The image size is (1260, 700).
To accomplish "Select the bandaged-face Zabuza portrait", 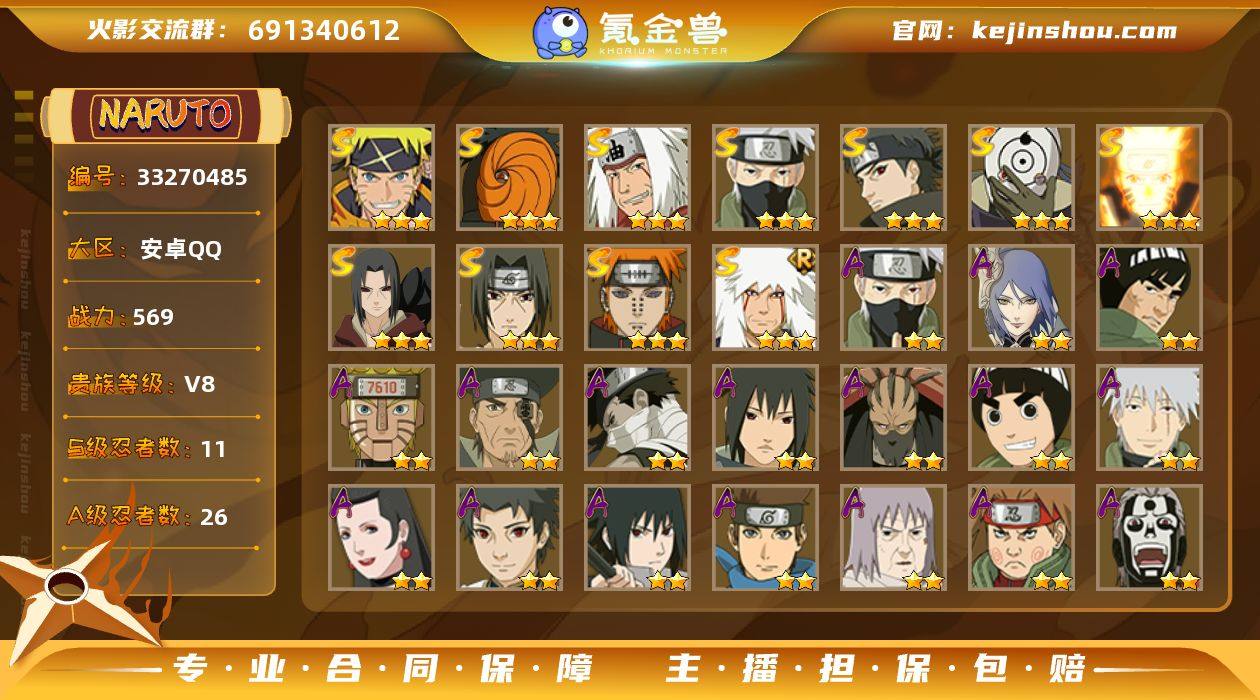I will pos(638,417).
